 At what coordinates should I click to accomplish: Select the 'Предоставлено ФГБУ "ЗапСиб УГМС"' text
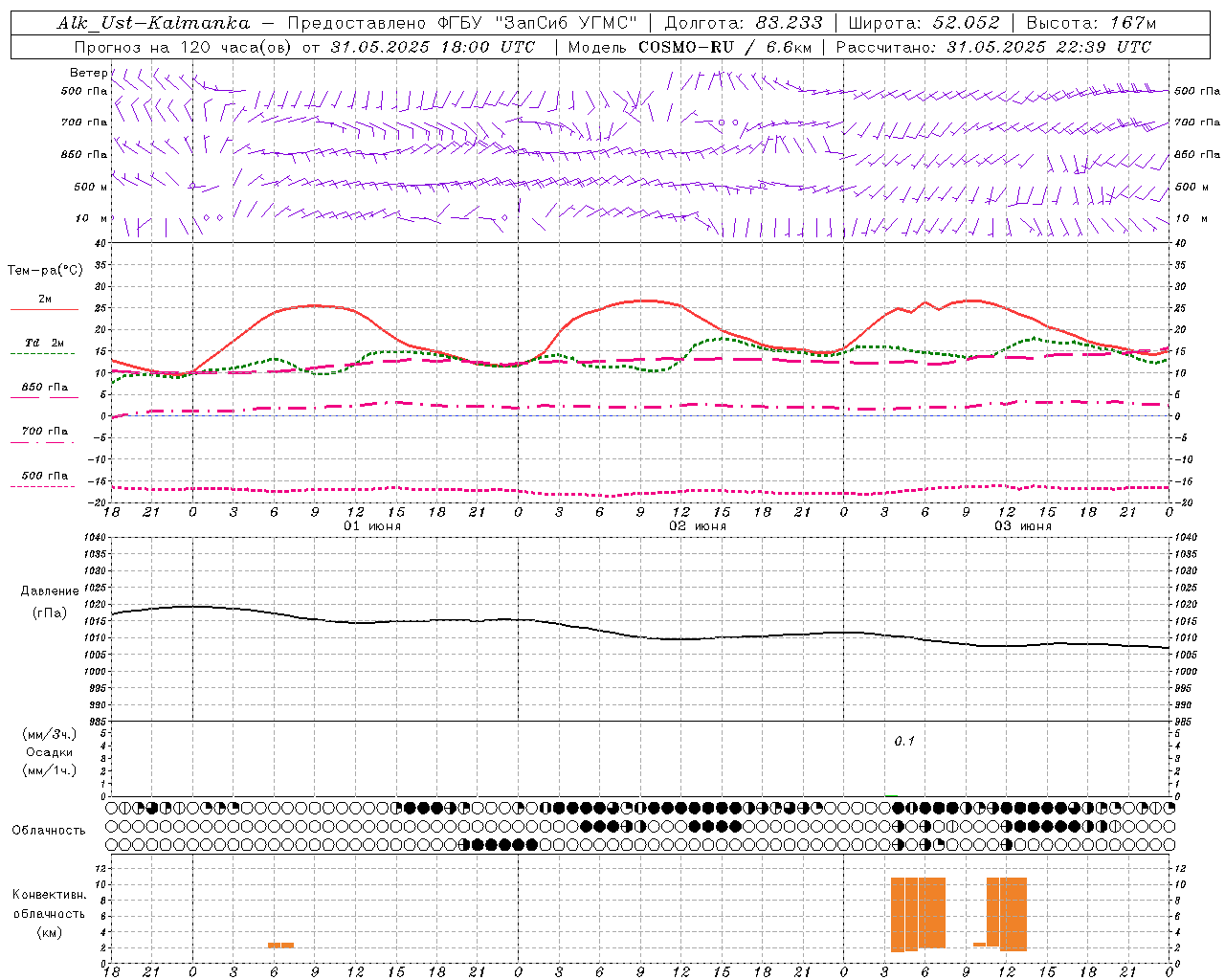[x=462, y=23]
